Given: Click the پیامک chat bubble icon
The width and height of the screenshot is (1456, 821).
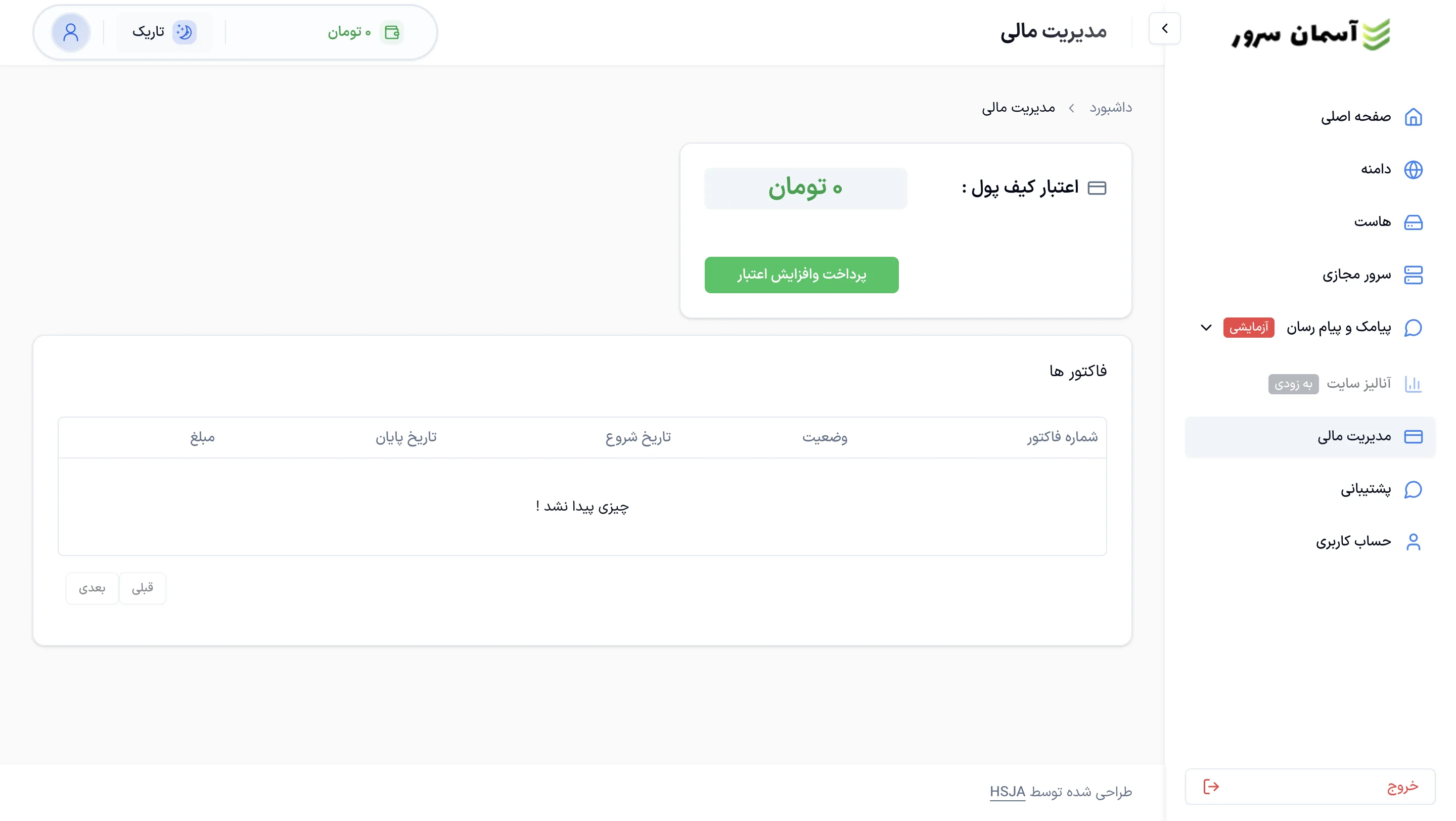Looking at the screenshot, I should click(x=1415, y=328).
